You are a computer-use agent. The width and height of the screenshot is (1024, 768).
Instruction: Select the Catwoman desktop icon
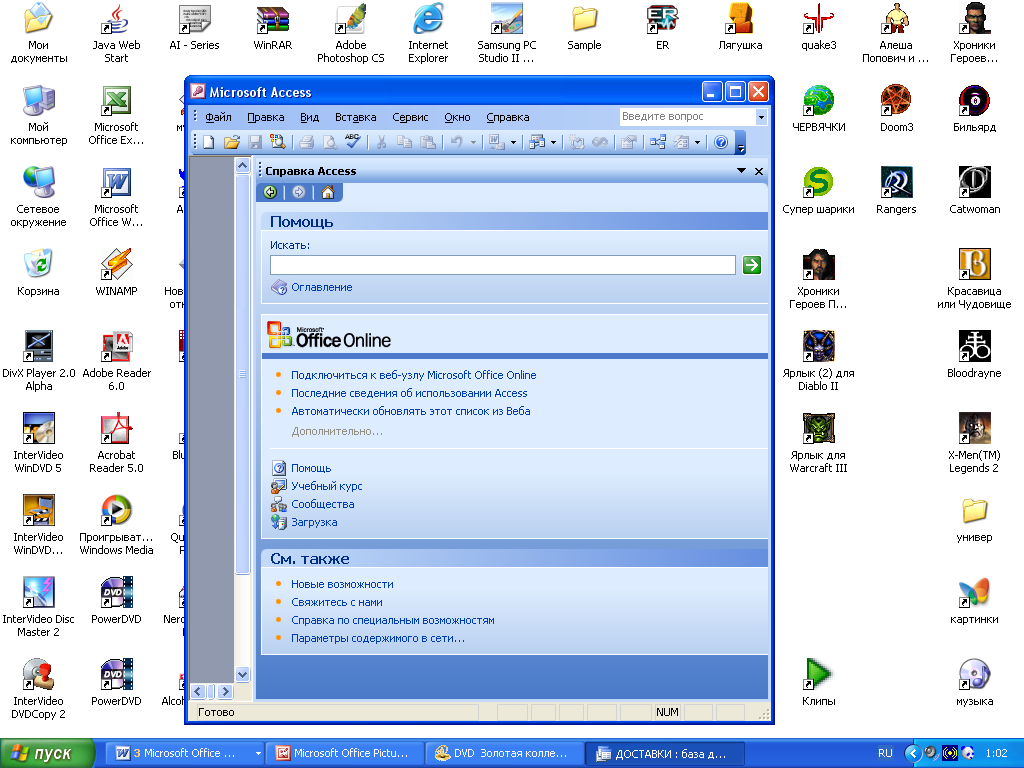974,190
